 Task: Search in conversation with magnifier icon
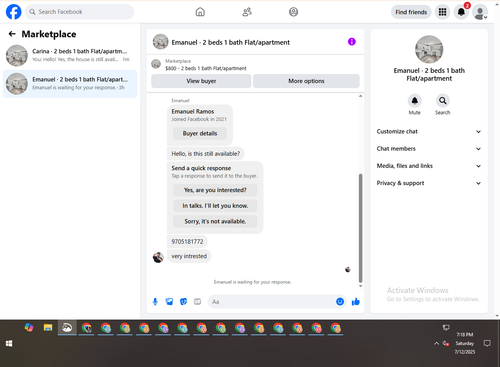tap(442, 100)
